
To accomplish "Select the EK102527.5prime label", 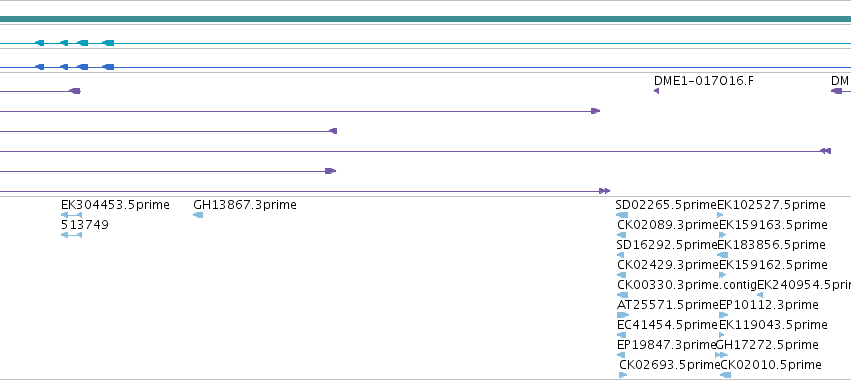I will (771, 205).
